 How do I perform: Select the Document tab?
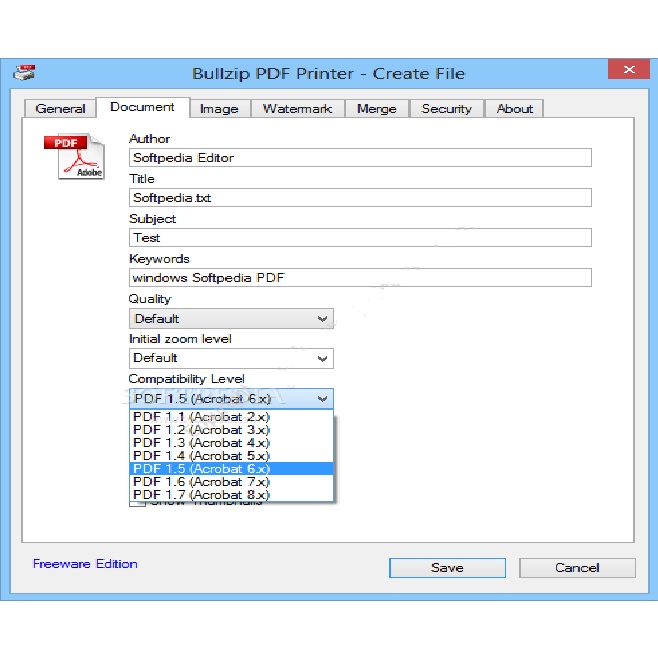142,107
